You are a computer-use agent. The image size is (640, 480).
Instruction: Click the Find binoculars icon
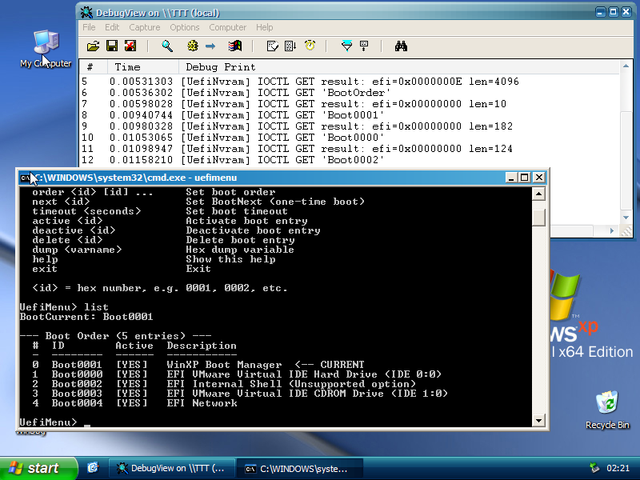pyautogui.click(x=401, y=46)
